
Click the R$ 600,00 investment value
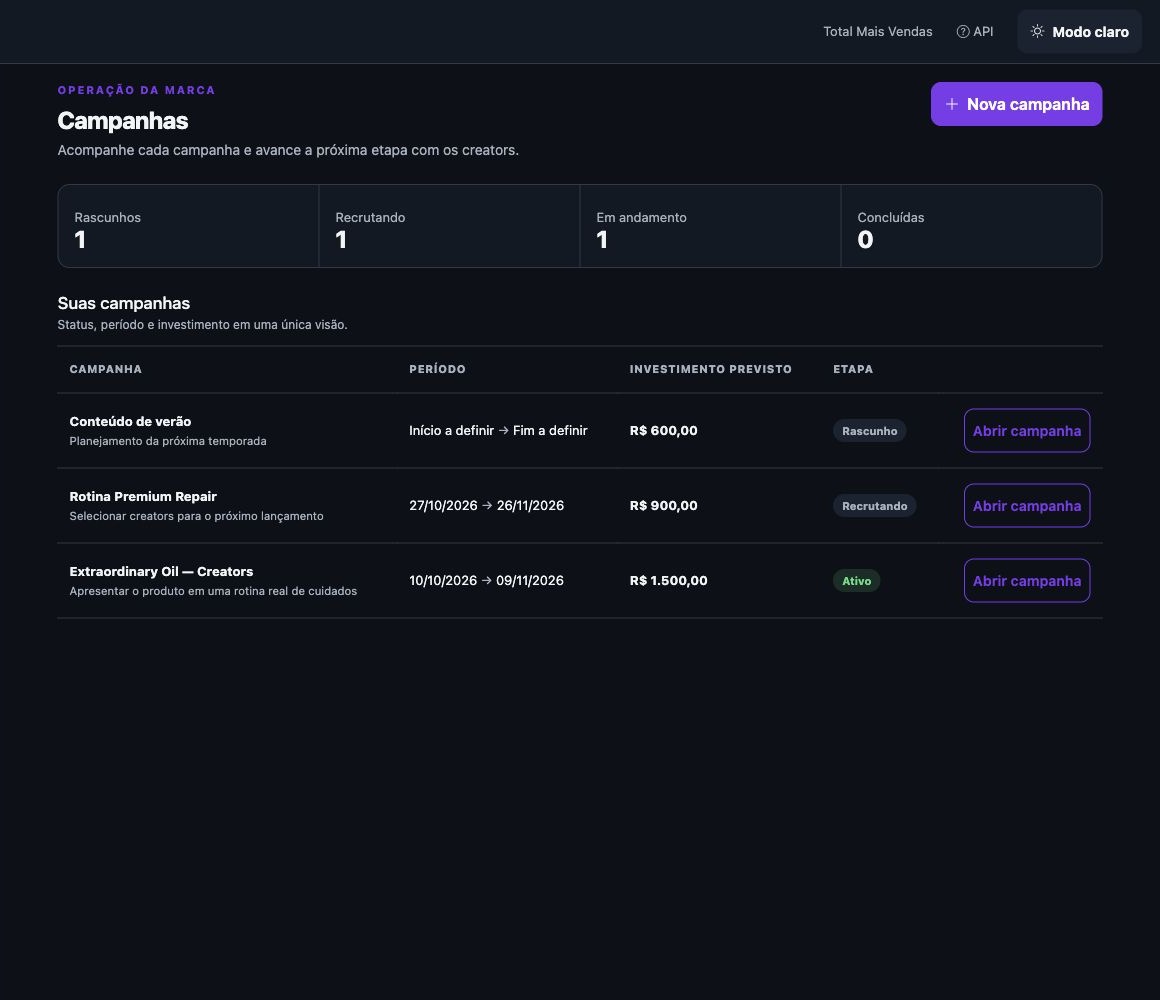[664, 430]
